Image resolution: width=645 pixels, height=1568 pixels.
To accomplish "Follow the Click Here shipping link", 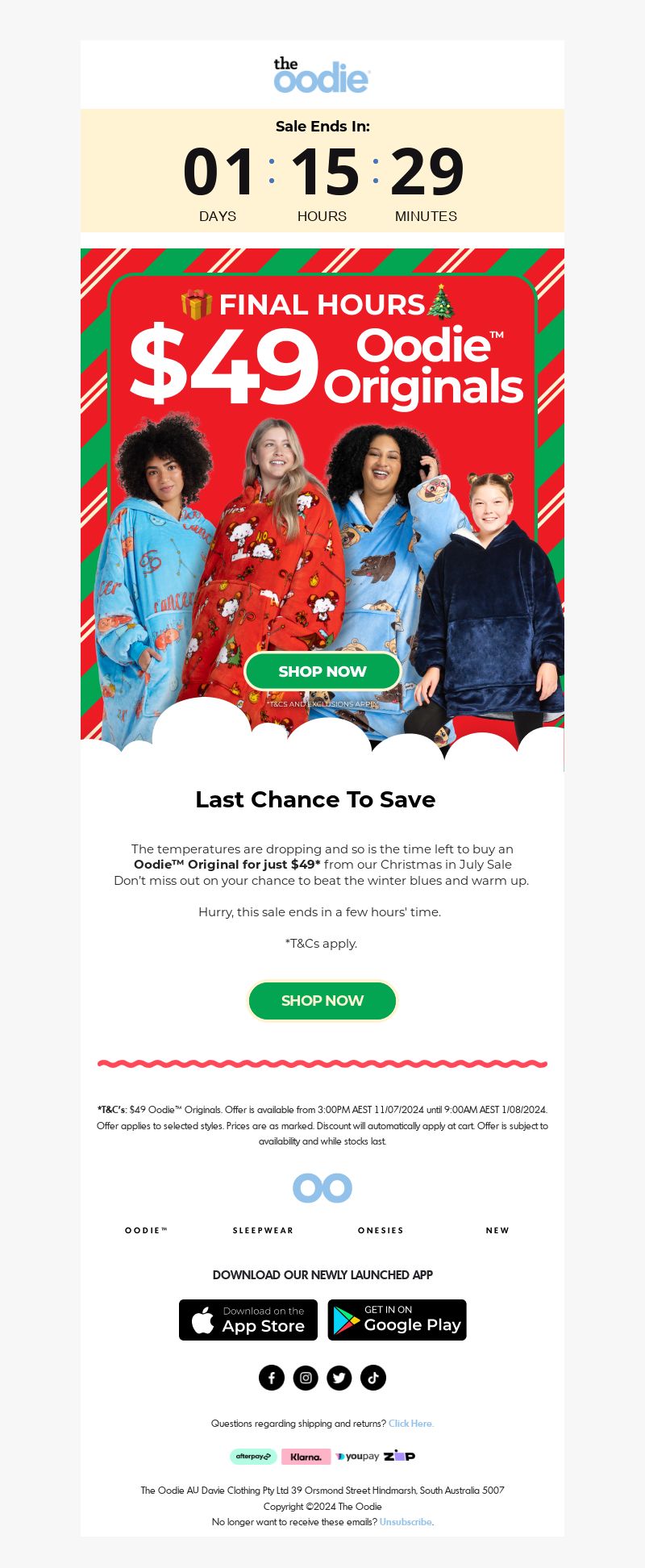I will point(411,1424).
